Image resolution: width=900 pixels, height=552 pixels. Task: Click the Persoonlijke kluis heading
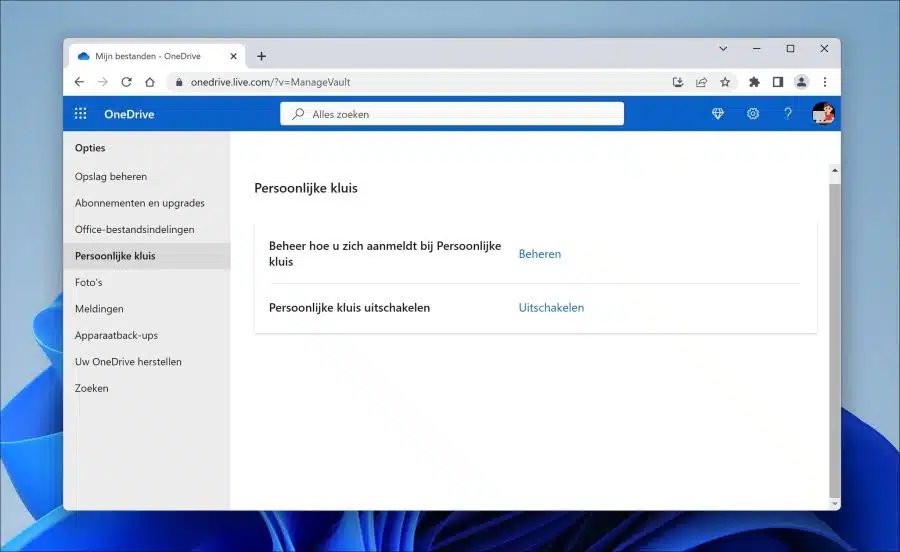[x=306, y=188]
